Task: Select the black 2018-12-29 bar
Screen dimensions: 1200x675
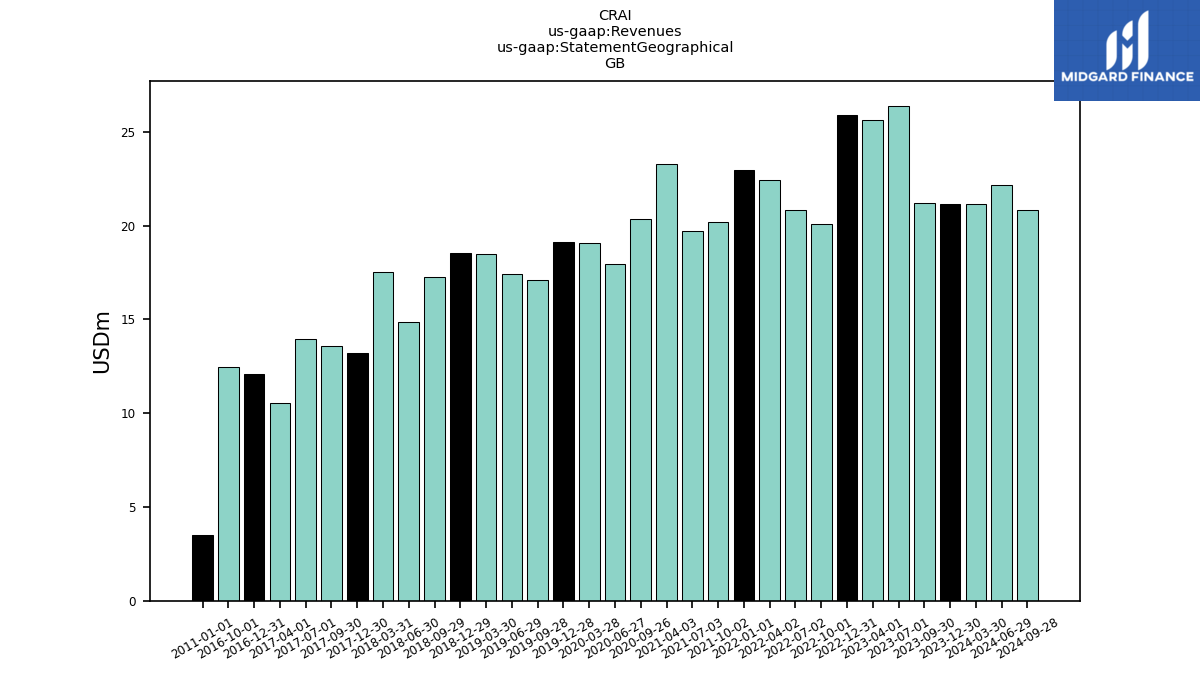Action: pos(460,427)
